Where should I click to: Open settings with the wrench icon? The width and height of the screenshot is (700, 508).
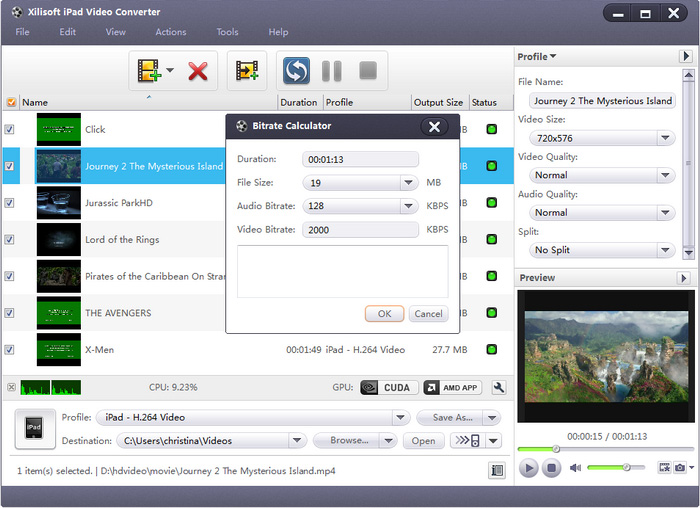tap(499, 387)
